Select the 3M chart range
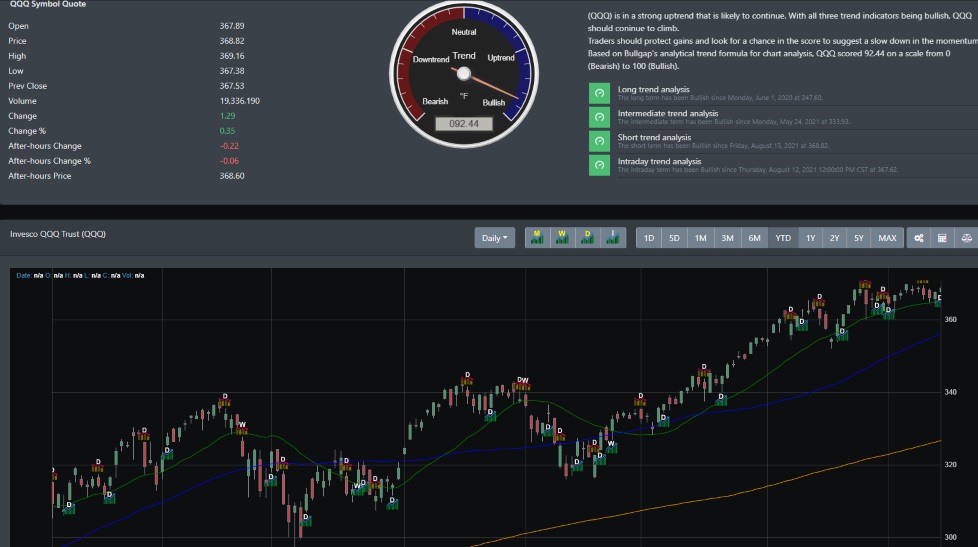The width and height of the screenshot is (978, 547). point(727,238)
